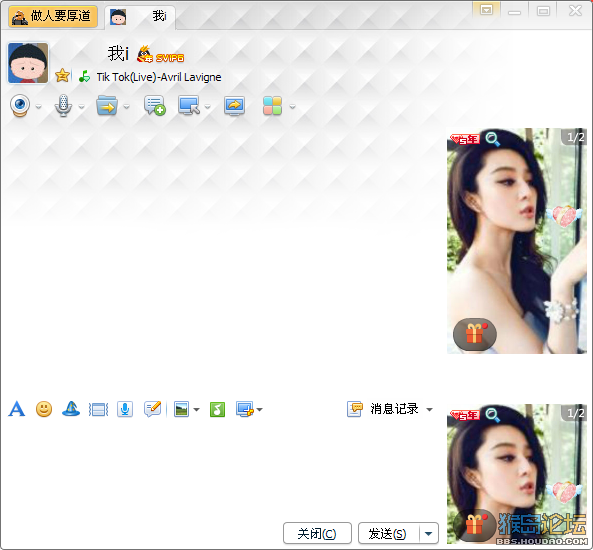The height and width of the screenshot is (550, 593).
Task: Start a video call with webcam icon
Action: (20, 106)
